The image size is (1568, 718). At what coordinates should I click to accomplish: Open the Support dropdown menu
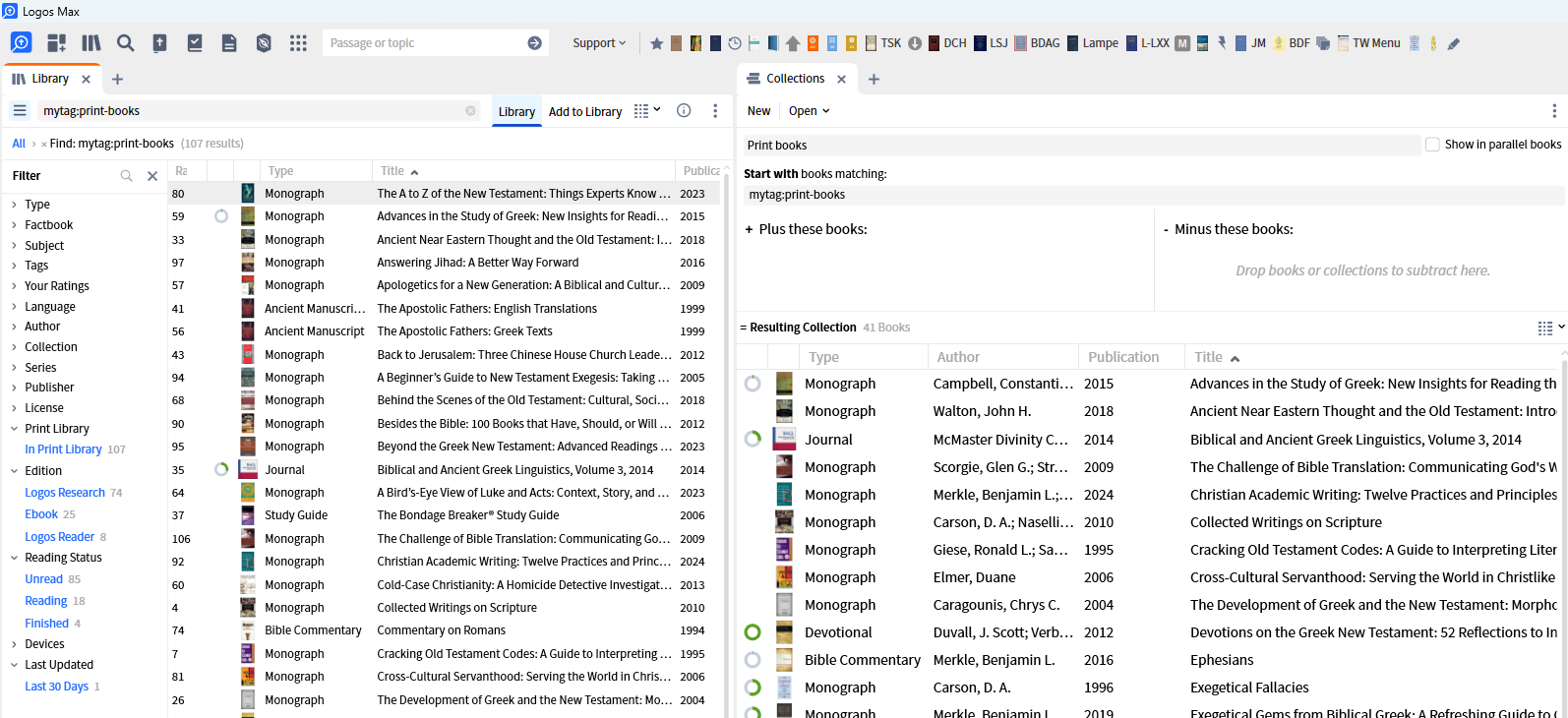pyautogui.click(x=599, y=43)
